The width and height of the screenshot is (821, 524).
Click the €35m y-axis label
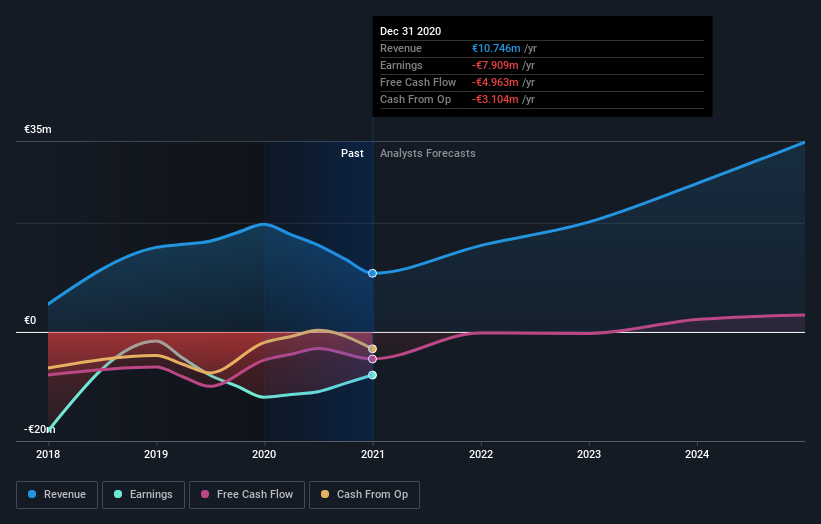[x=38, y=129]
